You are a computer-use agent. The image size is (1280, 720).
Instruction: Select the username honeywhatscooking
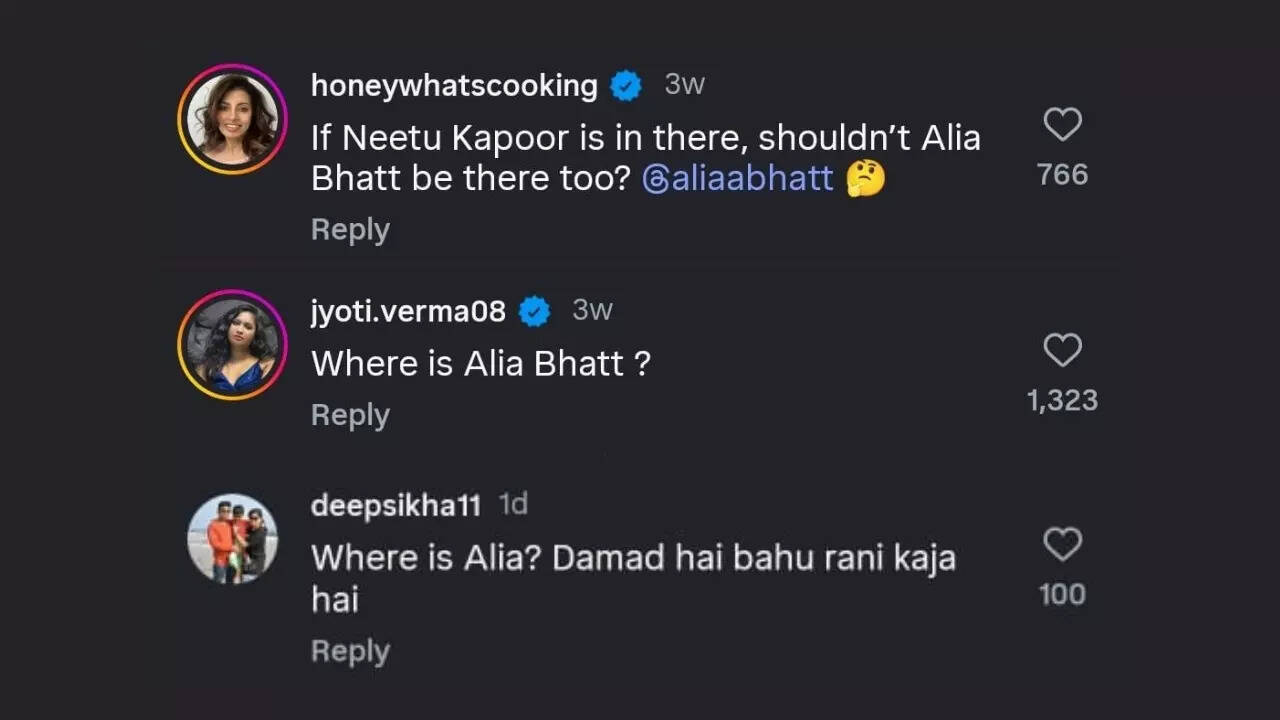[x=453, y=85]
